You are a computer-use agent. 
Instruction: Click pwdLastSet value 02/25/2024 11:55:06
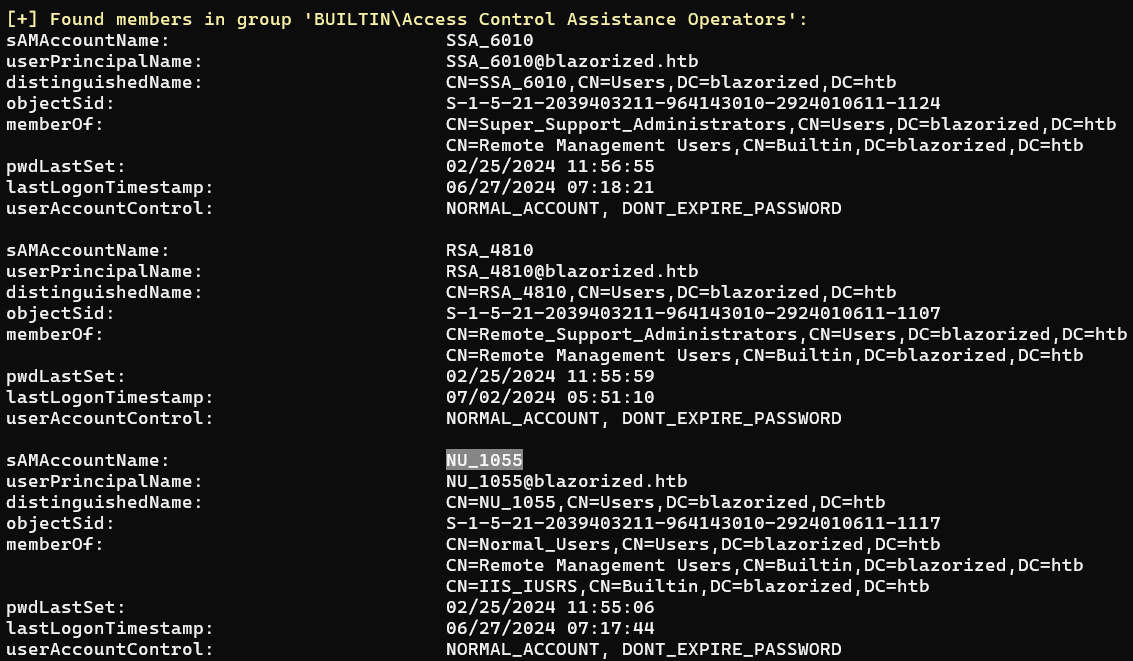click(x=550, y=608)
